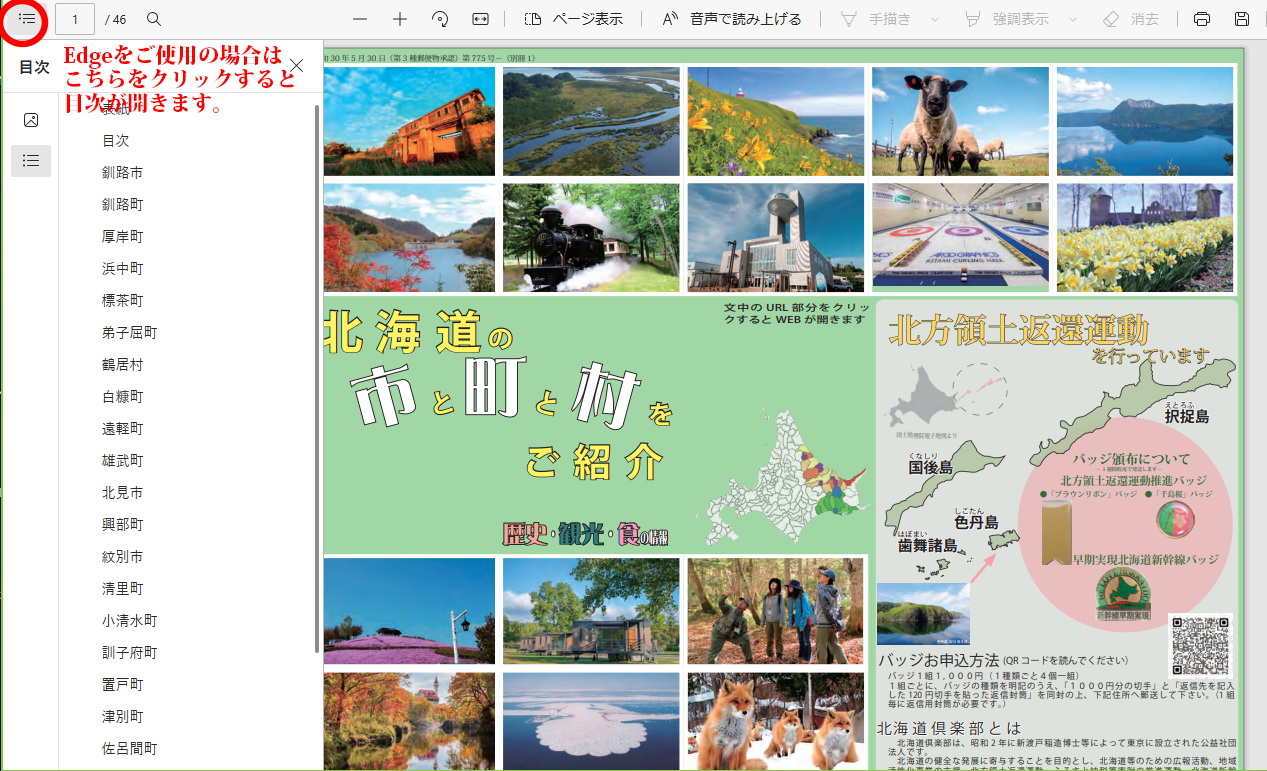
Task: Toggle the table of contents sidebar button
Action: 27,19
